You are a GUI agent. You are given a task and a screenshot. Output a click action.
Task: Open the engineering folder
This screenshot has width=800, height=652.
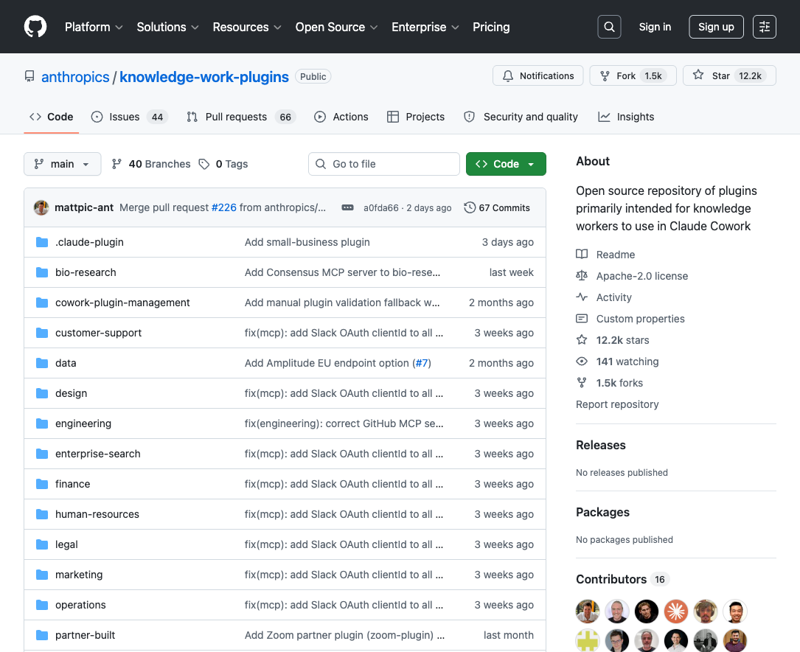coord(83,423)
